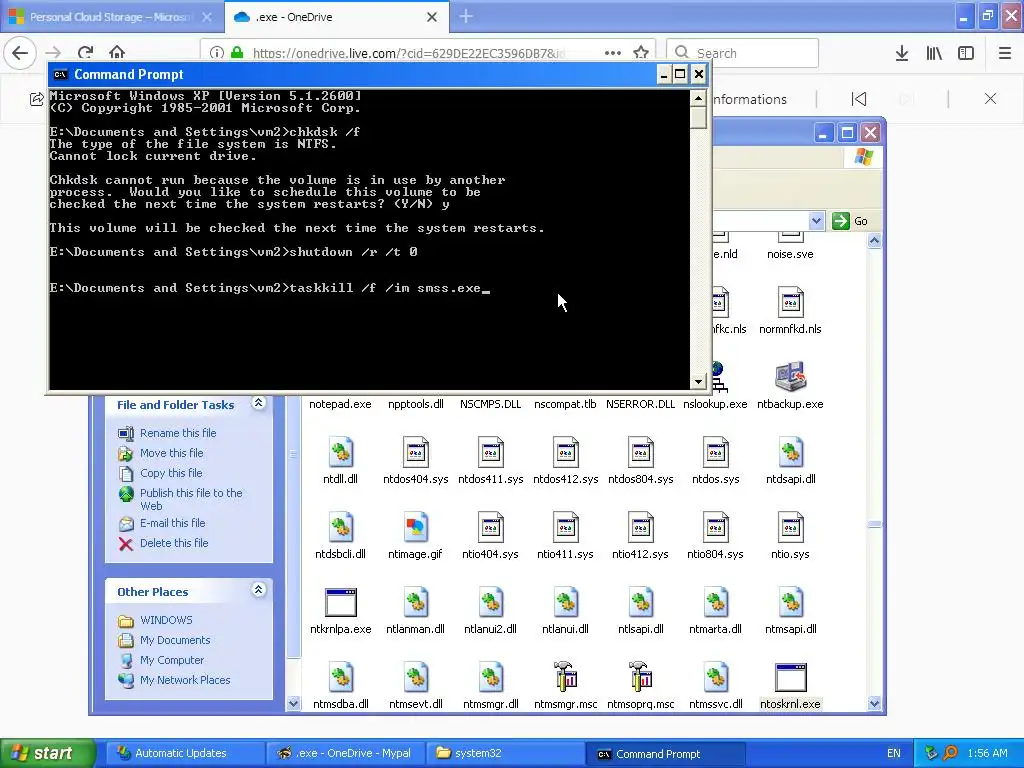This screenshot has height=768, width=1024.
Task: Select the ntmsmgr.msc file icon
Action: click(566, 677)
